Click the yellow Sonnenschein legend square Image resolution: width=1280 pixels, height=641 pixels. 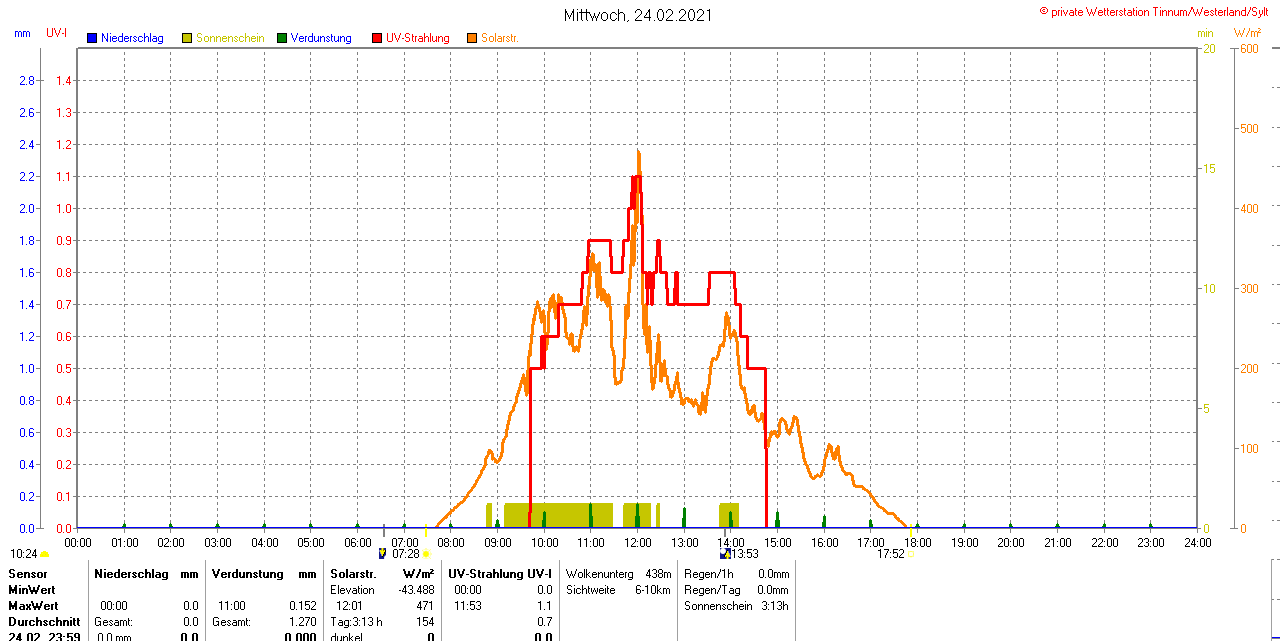tap(187, 38)
